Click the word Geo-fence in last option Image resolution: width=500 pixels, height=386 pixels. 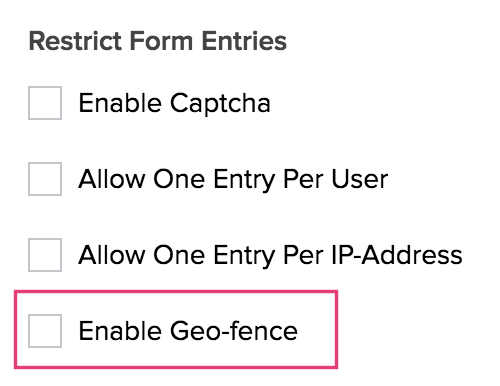pyautogui.click(x=234, y=331)
